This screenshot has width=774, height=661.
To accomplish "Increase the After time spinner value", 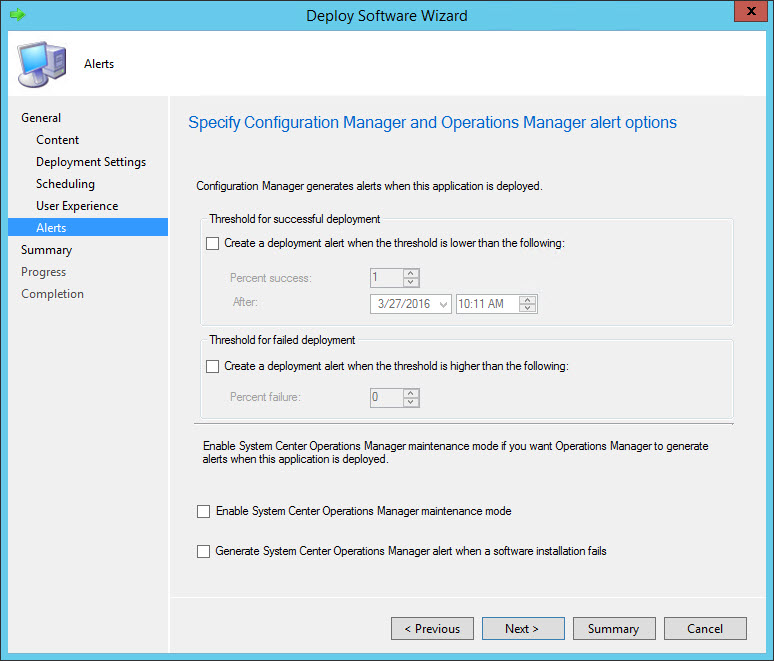I will (529, 299).
